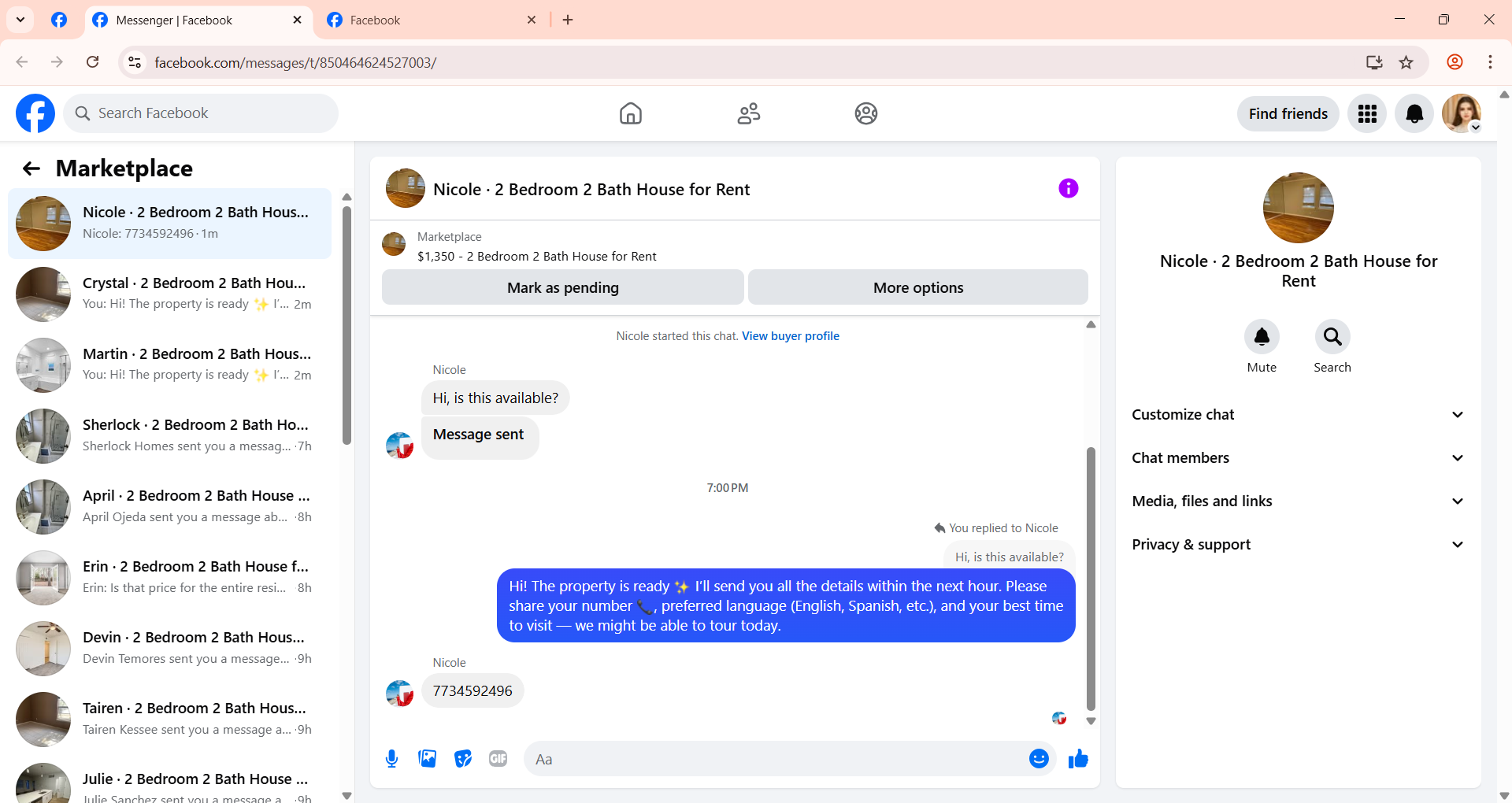Screen dimensions: 1512x803
Task: Open the emoji picker smiley
Action: 1039,759
